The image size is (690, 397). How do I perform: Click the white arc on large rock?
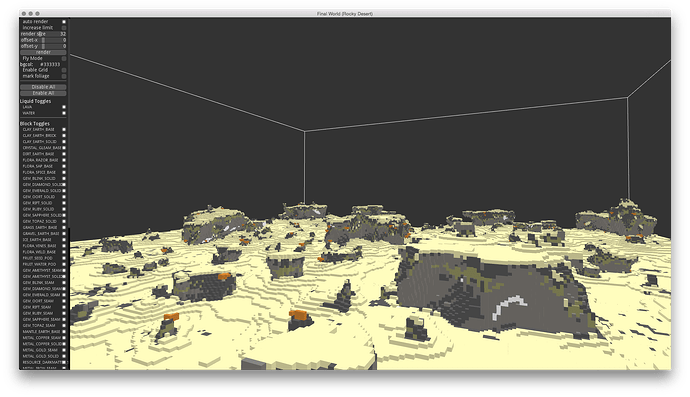[x=508, y=307]
